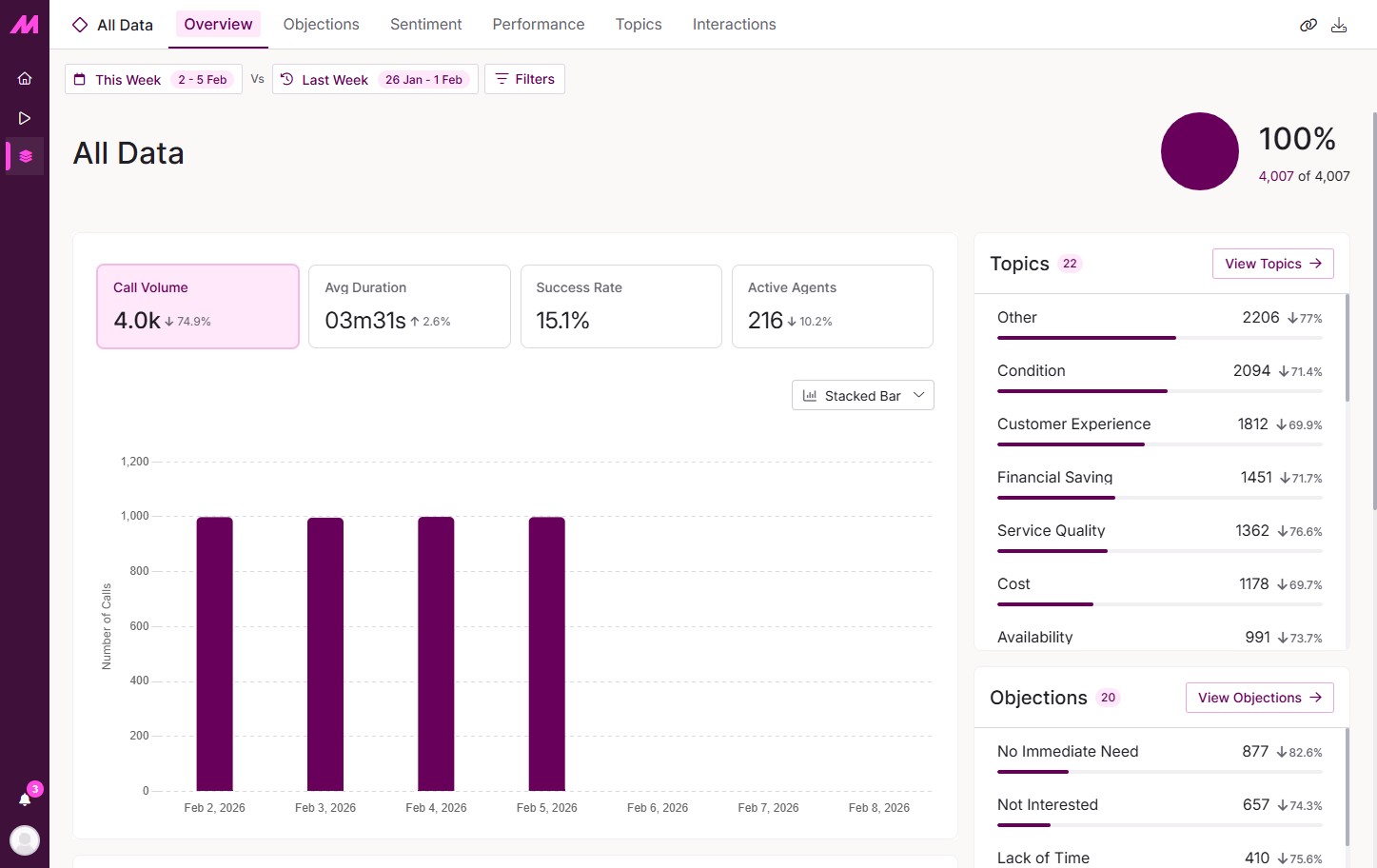1377x868 pixels.
Task: Click the download export icon
Action: coord(1339,25)
